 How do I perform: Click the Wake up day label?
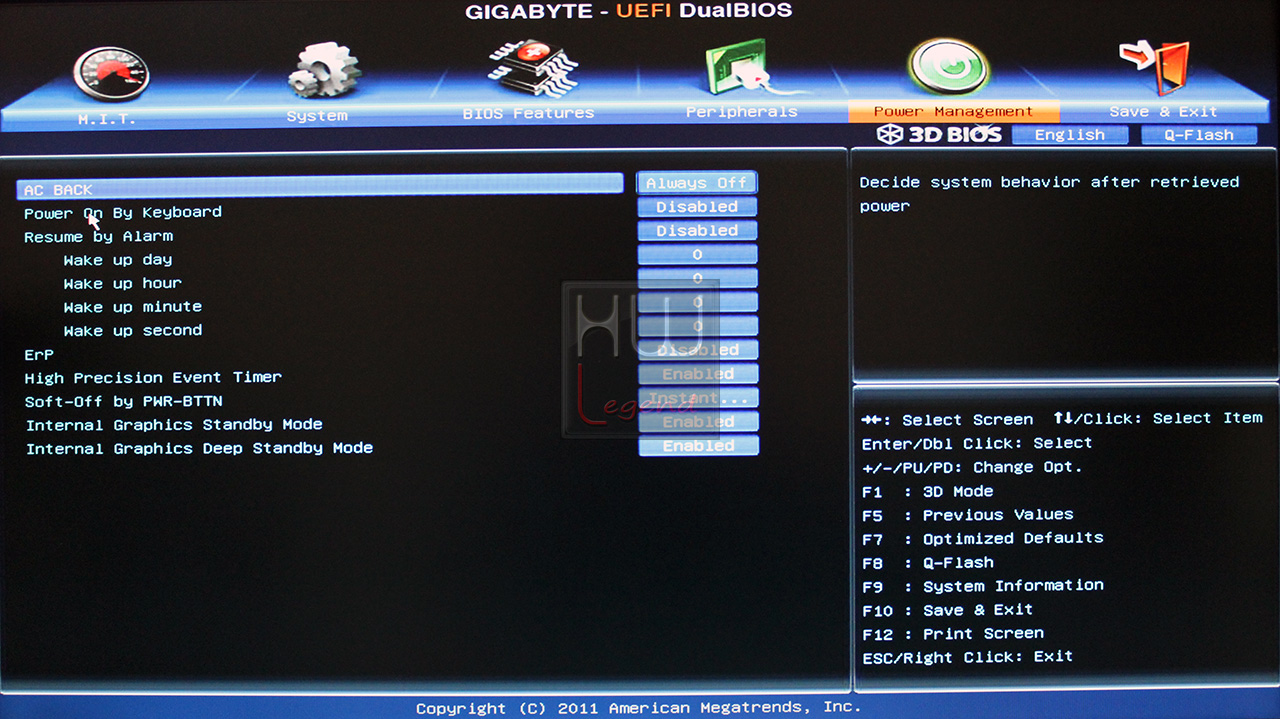[x=118, y=260]
